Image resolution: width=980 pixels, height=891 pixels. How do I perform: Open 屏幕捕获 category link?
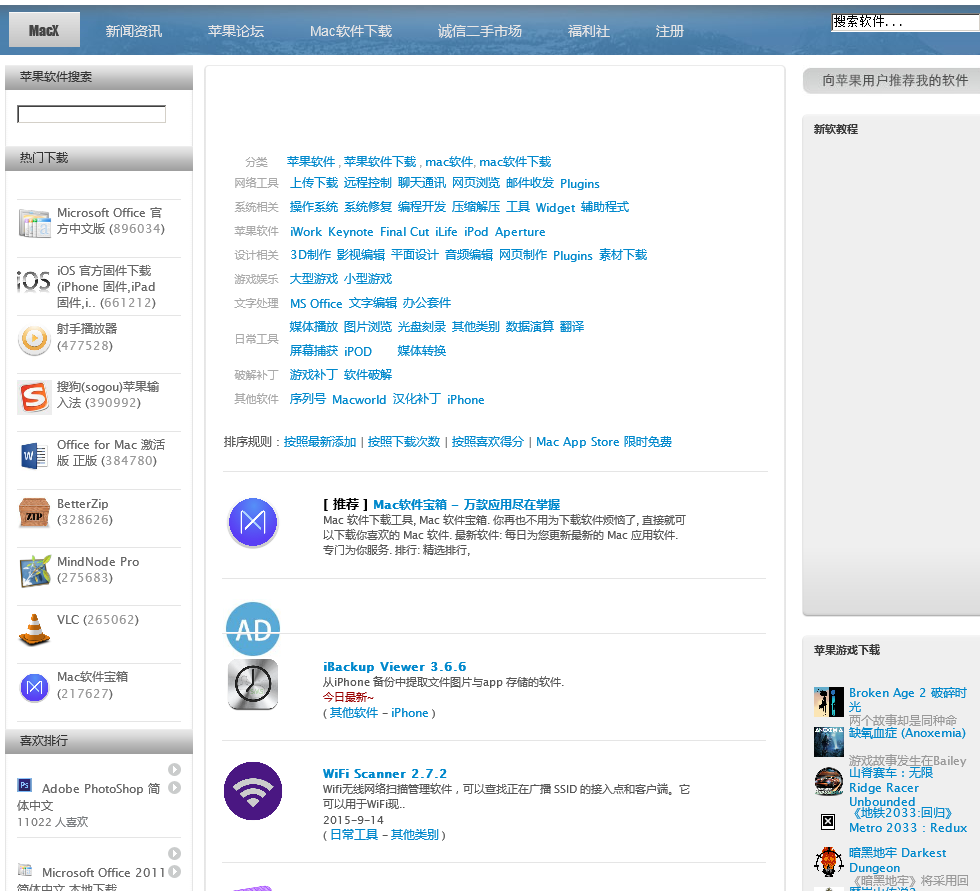click(314, 351)
